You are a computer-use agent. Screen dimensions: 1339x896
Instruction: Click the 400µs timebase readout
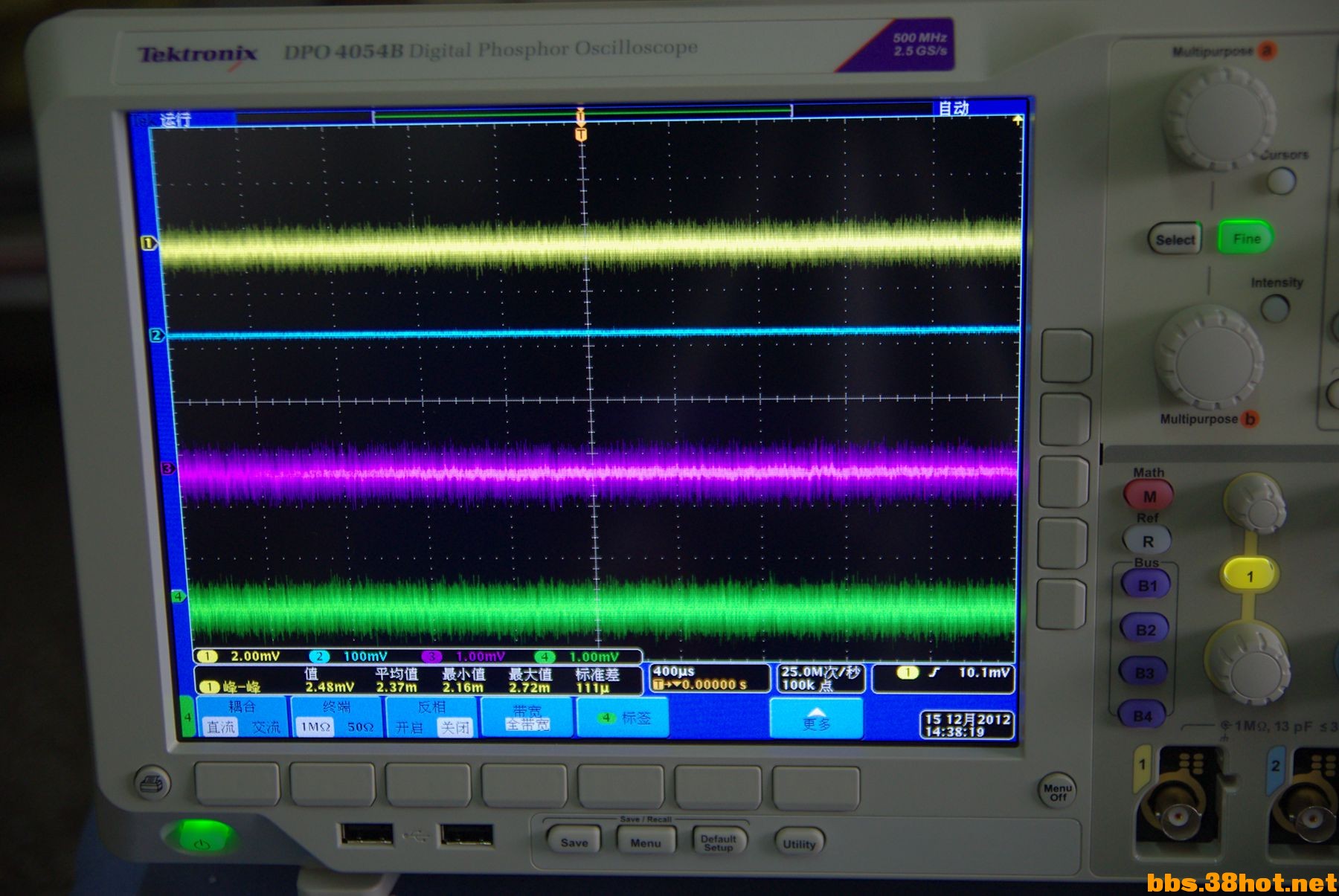pyautogui.click(x=674, y=671)
